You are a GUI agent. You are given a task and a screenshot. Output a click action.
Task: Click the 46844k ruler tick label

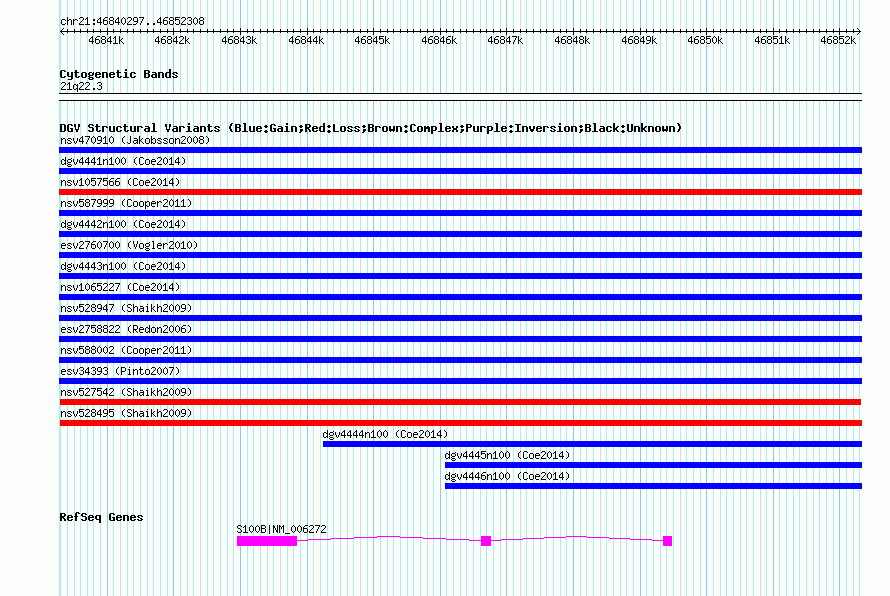(x=306, y=40)
